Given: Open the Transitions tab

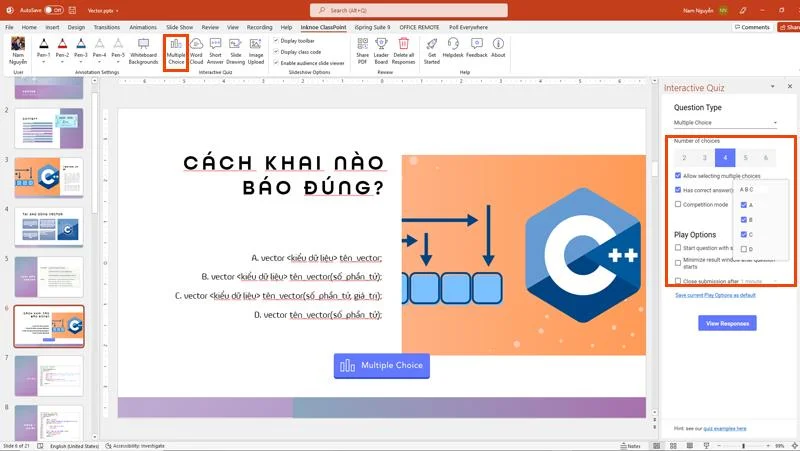Looking at the screenshot, I should coord(107,27).
